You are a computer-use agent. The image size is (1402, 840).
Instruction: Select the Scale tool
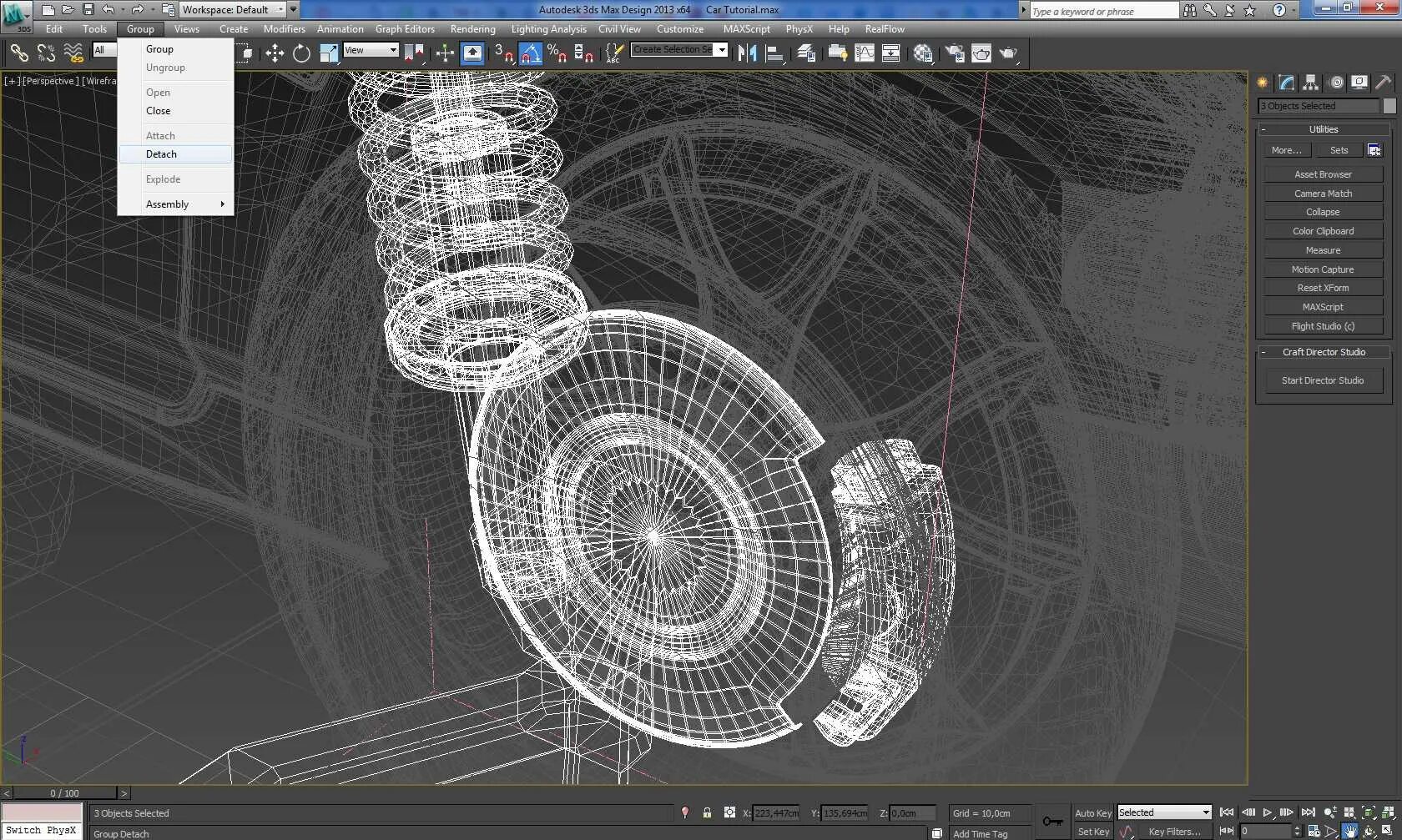pos(329,53)
